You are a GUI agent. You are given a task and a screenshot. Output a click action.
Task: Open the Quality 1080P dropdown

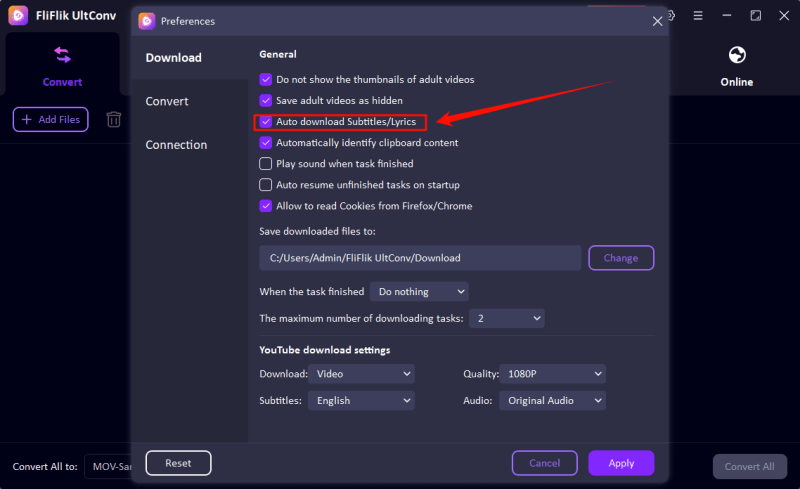(552, 374)
